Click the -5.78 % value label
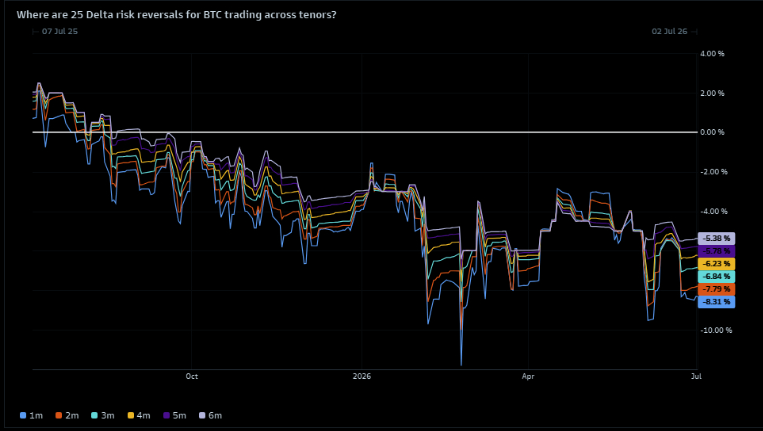The image size is (763, 431). pos(716,251)
